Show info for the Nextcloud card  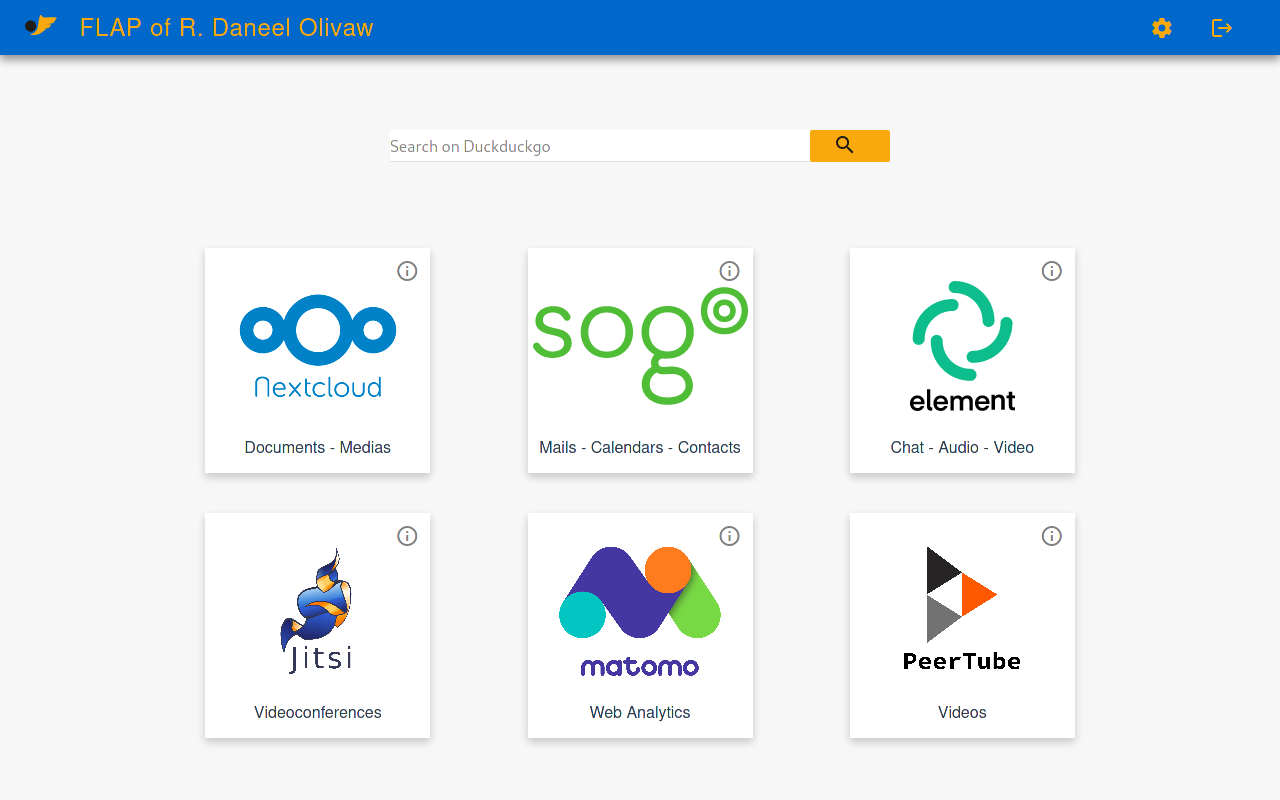click(407, 271)
